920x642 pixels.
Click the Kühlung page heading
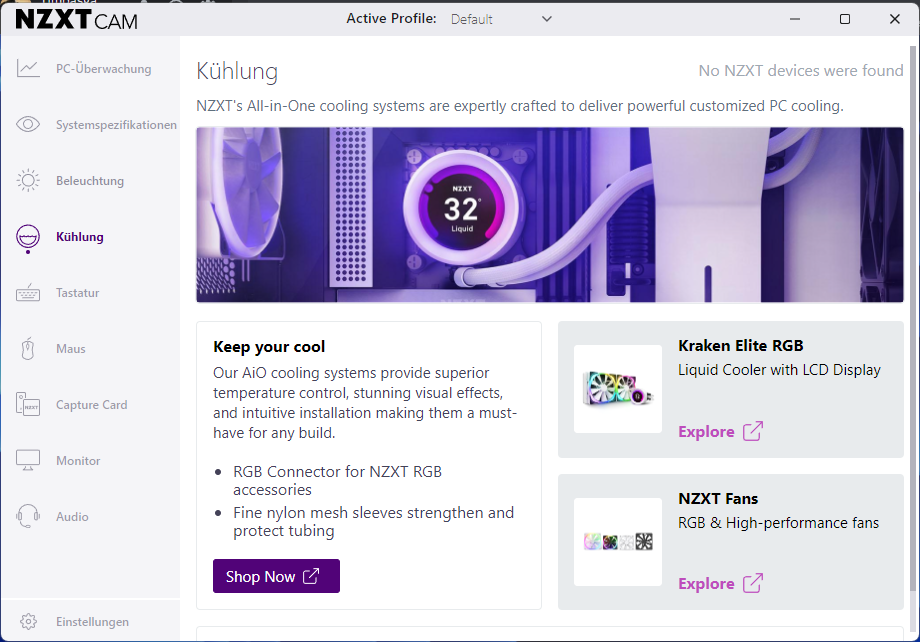tap(237, 71)
